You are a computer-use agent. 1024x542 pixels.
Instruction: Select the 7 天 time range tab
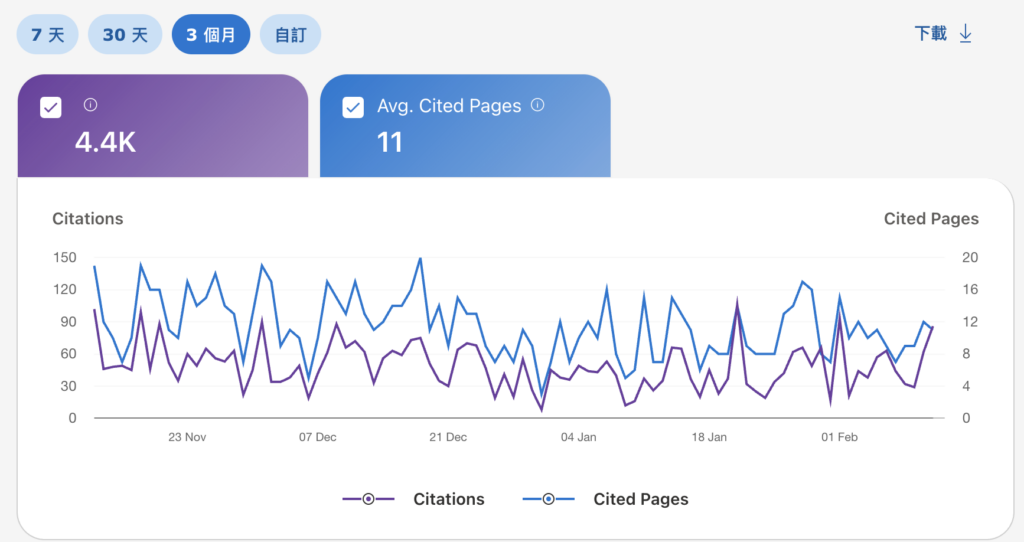click(x=47, y=35)
